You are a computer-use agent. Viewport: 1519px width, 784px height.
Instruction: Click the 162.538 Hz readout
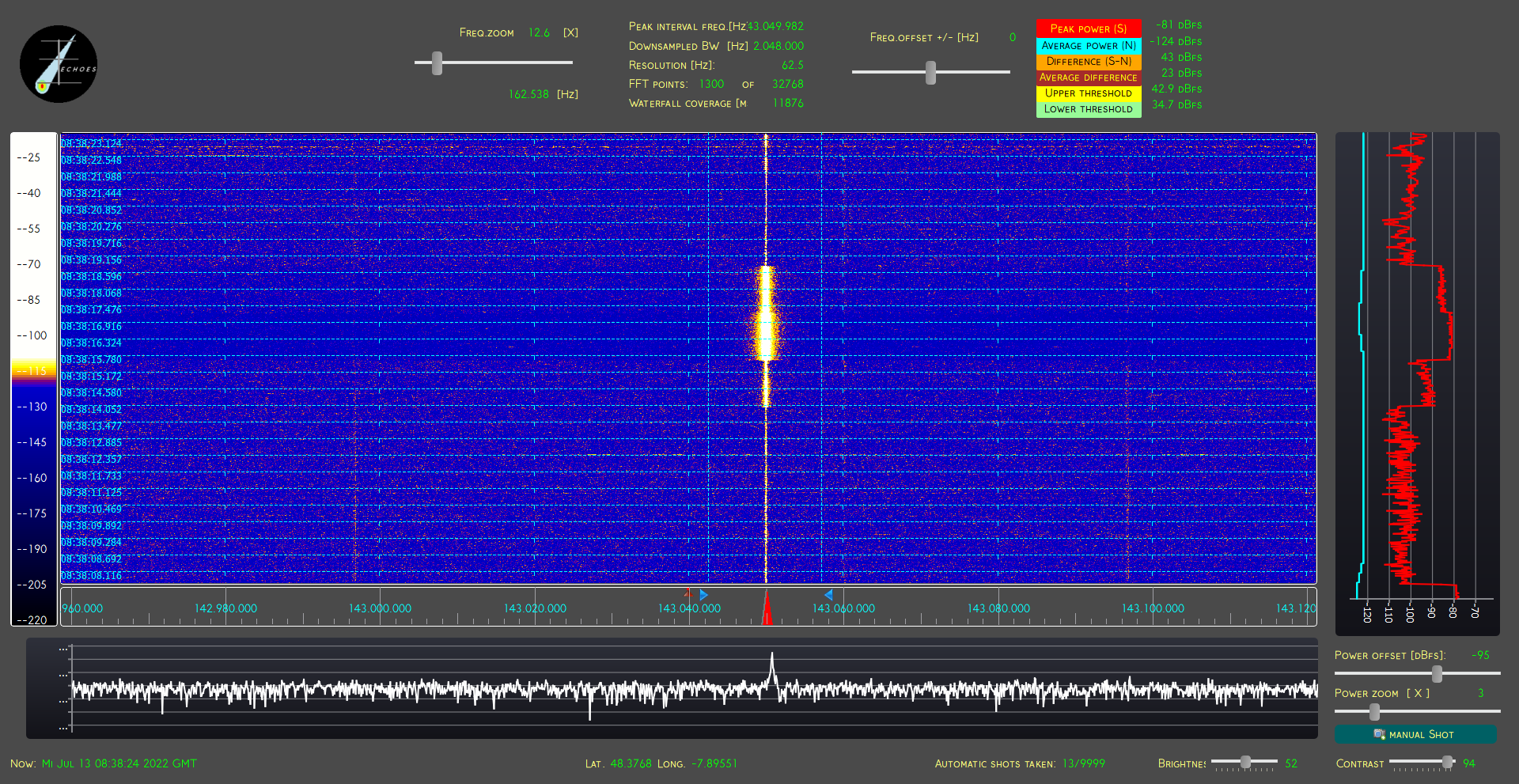[x=528, y=94]
